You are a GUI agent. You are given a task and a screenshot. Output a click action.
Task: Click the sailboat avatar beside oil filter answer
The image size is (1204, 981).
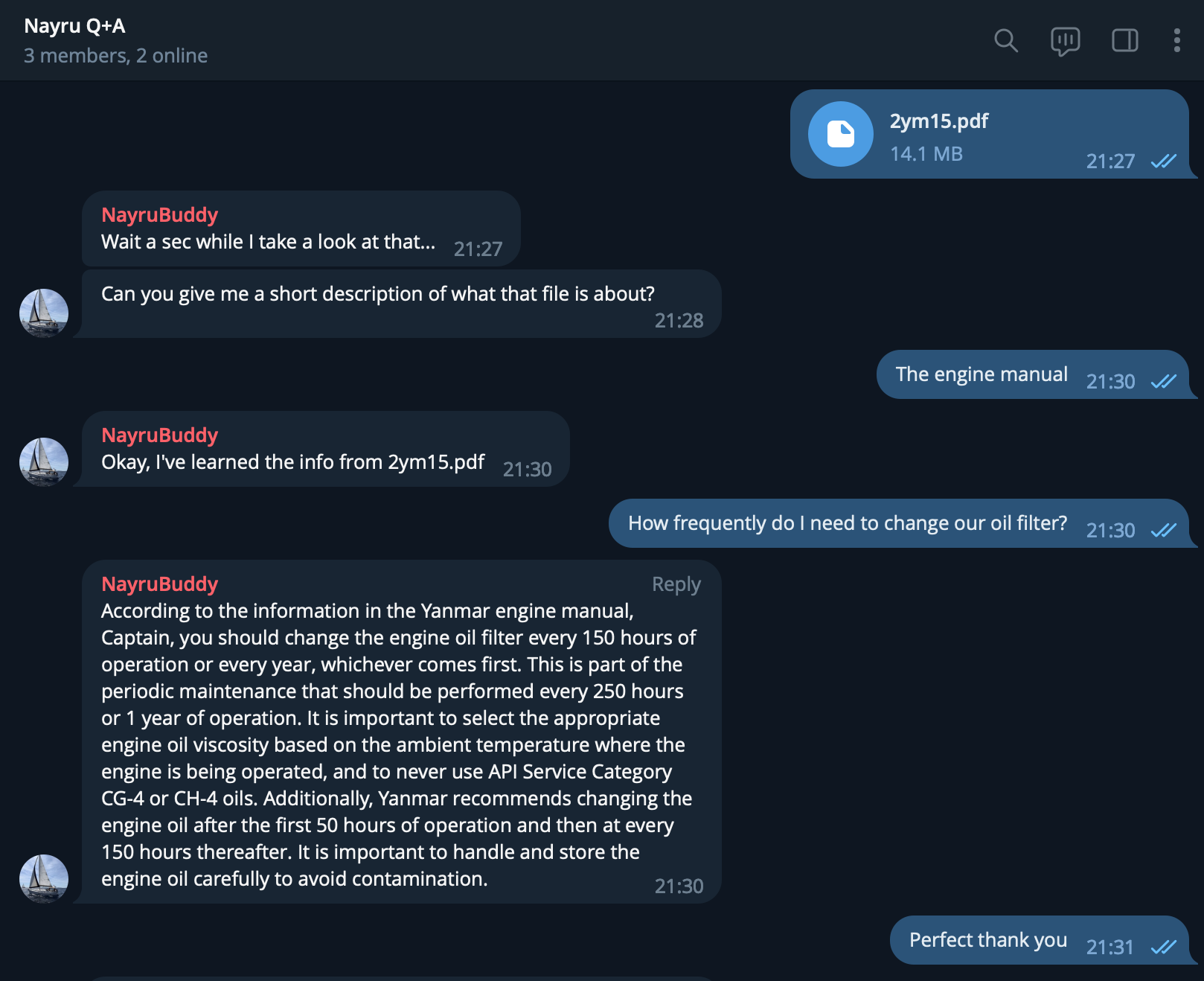tap(44, 878)
